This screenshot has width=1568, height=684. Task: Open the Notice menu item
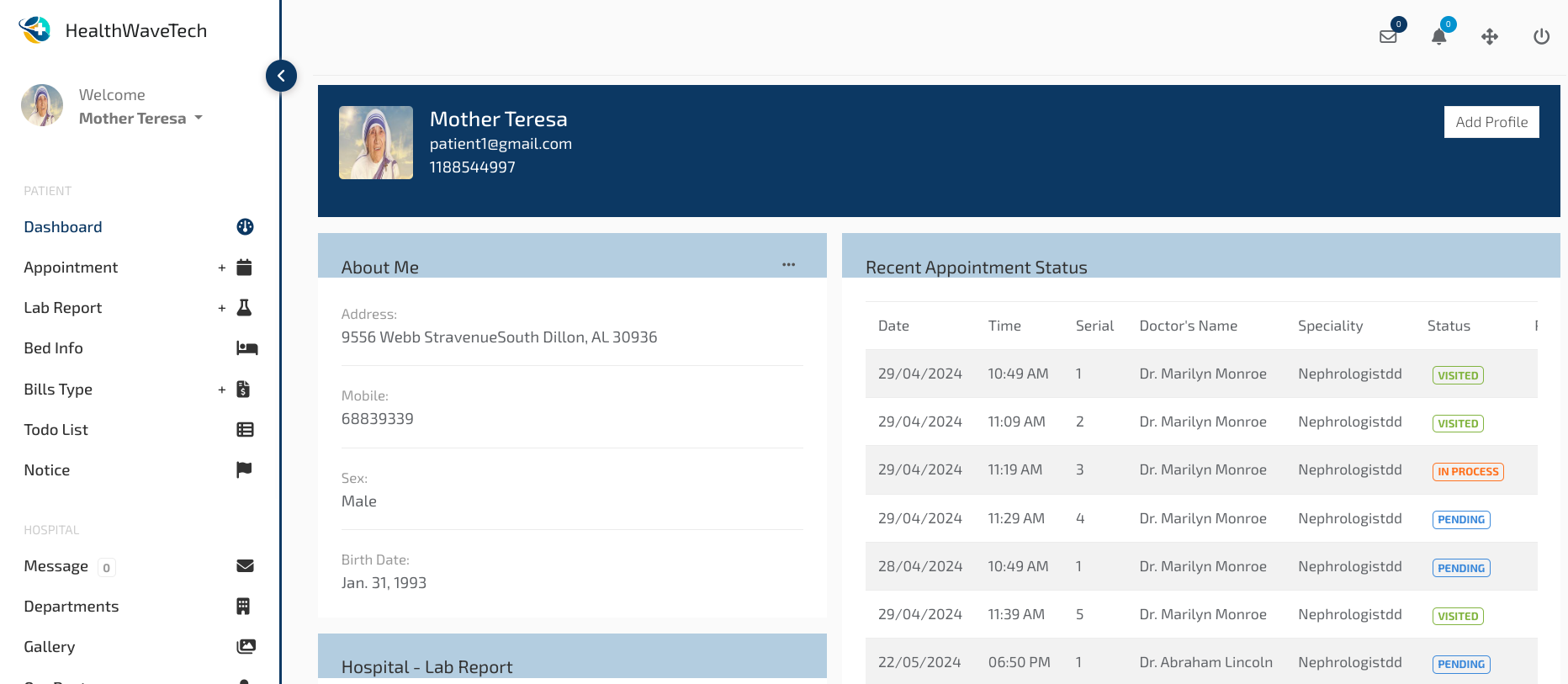tap(47, 470)
